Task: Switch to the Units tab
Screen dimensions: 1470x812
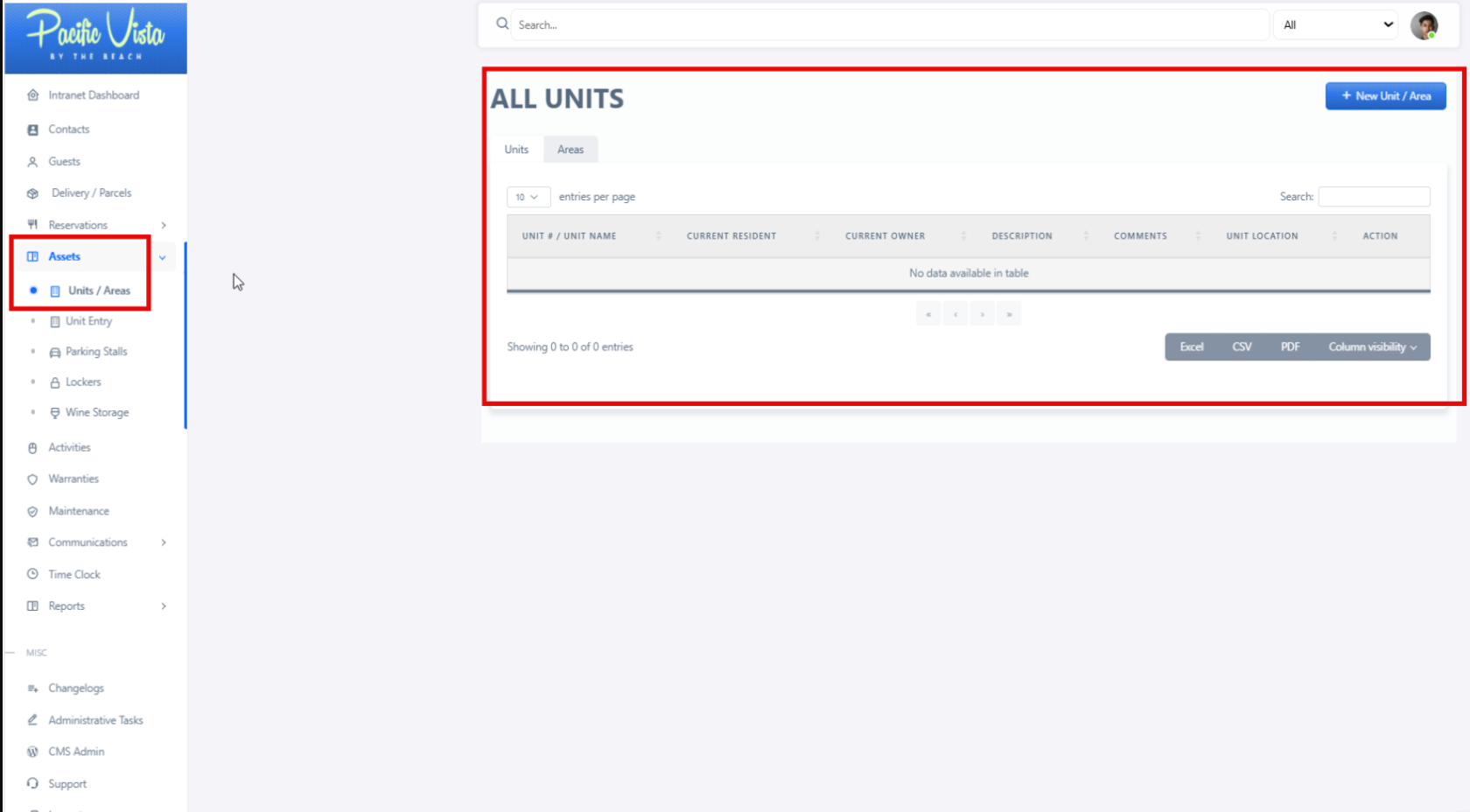Action: click(x=516, y=150)
